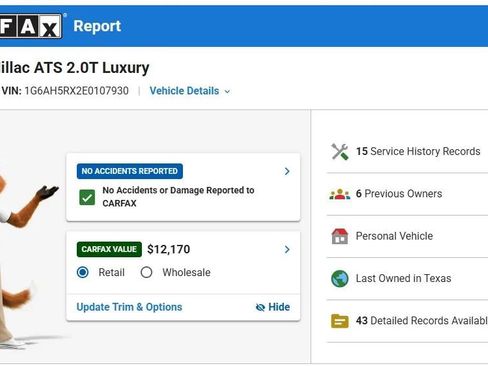
Task: Click 'No Accidents or Damage Reported' text
Action: coord(178,197)
